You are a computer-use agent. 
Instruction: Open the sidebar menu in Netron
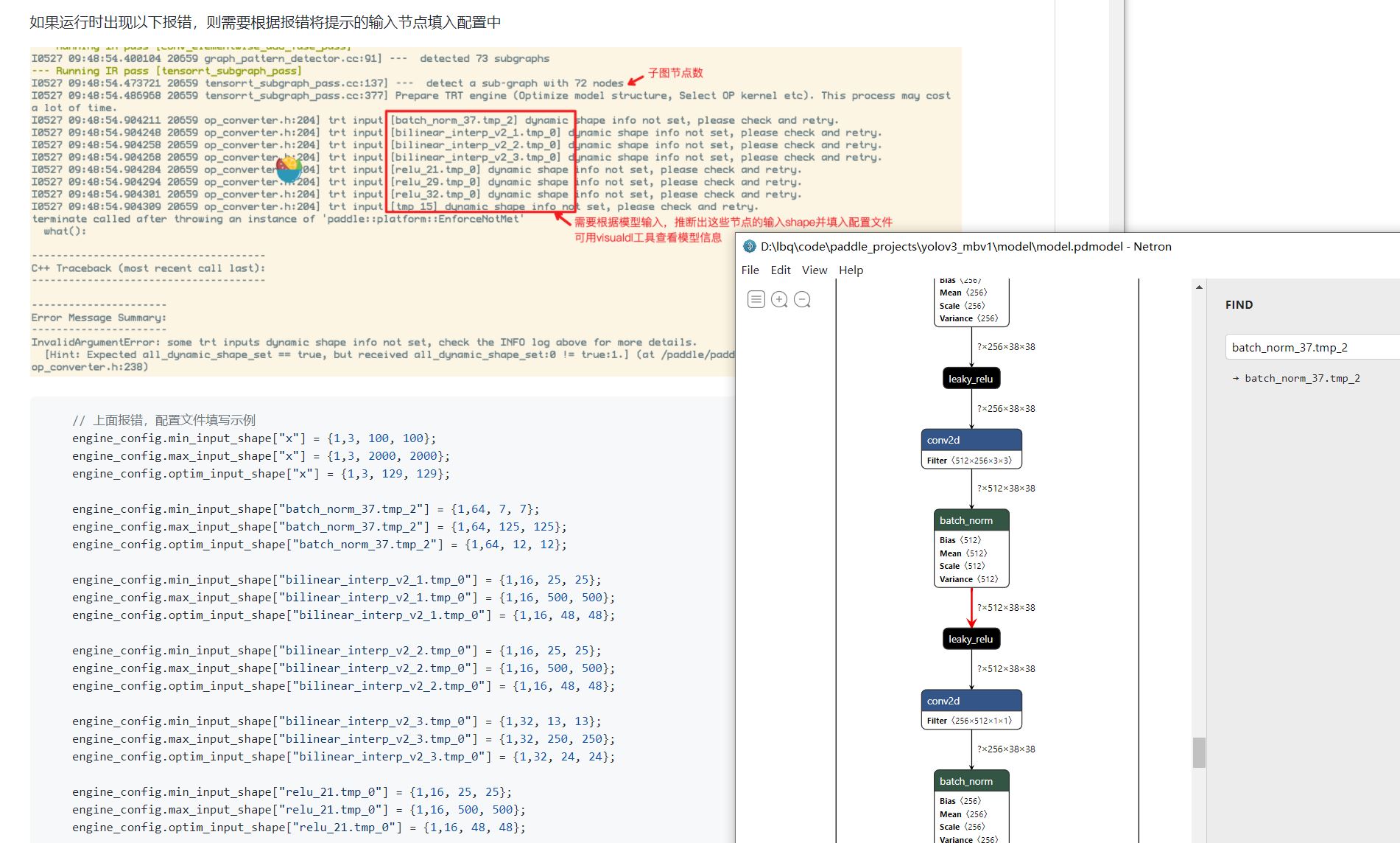756,299
